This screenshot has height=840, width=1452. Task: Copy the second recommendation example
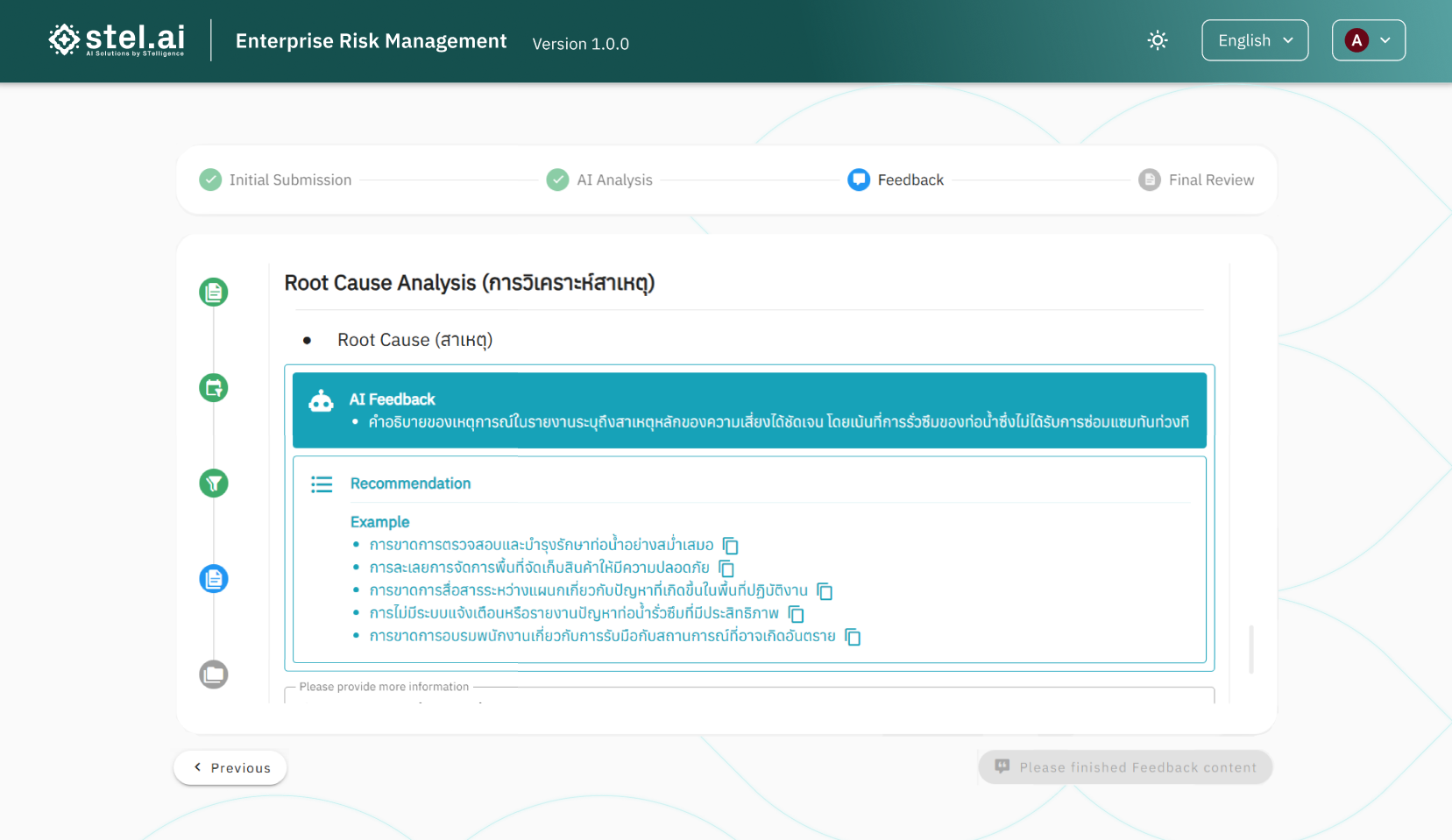tap(726, 568)
